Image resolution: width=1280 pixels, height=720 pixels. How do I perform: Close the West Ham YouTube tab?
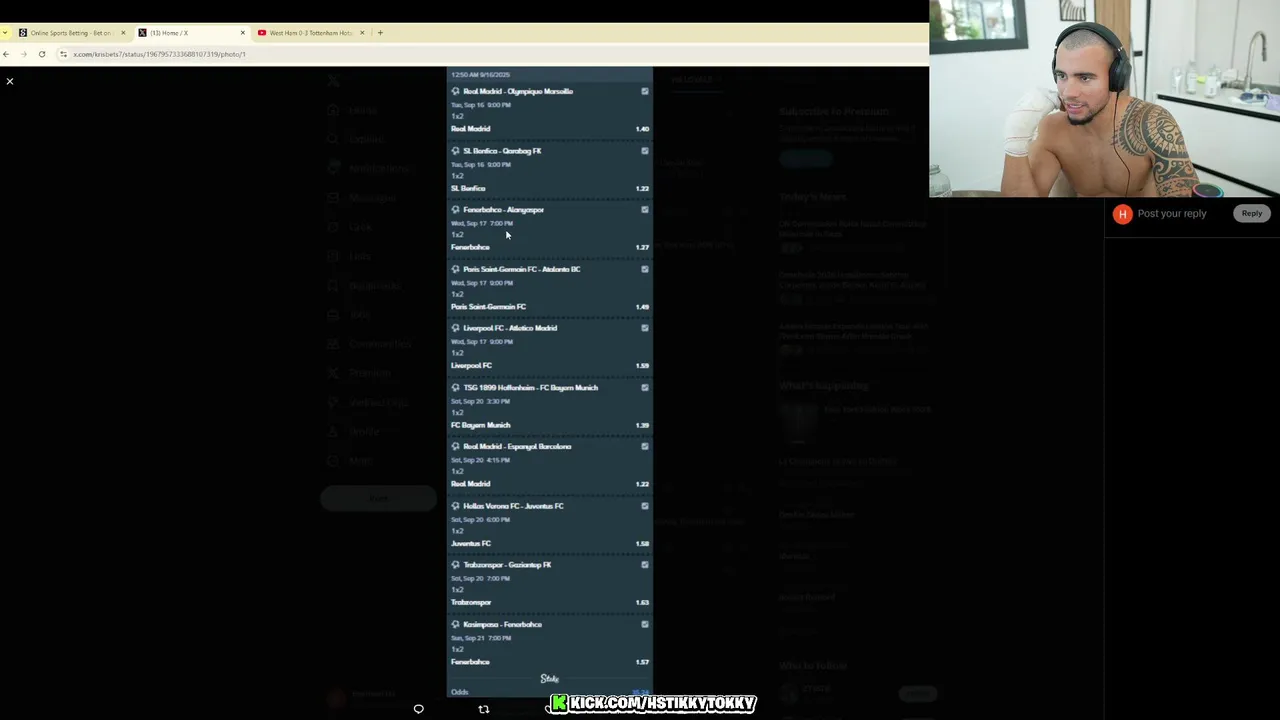[362, 33]
